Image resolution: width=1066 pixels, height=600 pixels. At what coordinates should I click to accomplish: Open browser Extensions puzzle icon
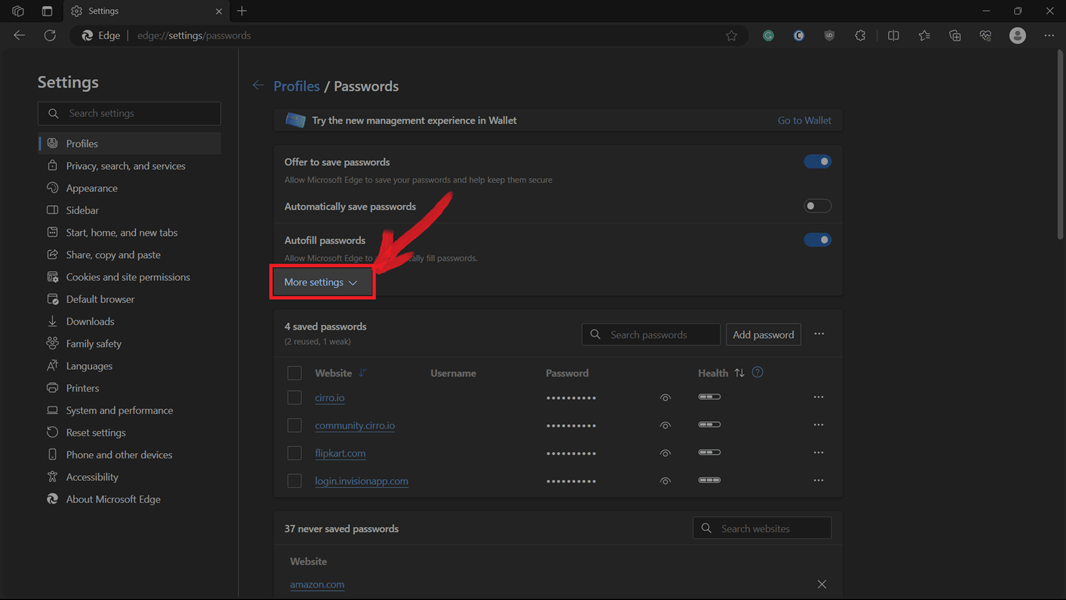[860, 36]
